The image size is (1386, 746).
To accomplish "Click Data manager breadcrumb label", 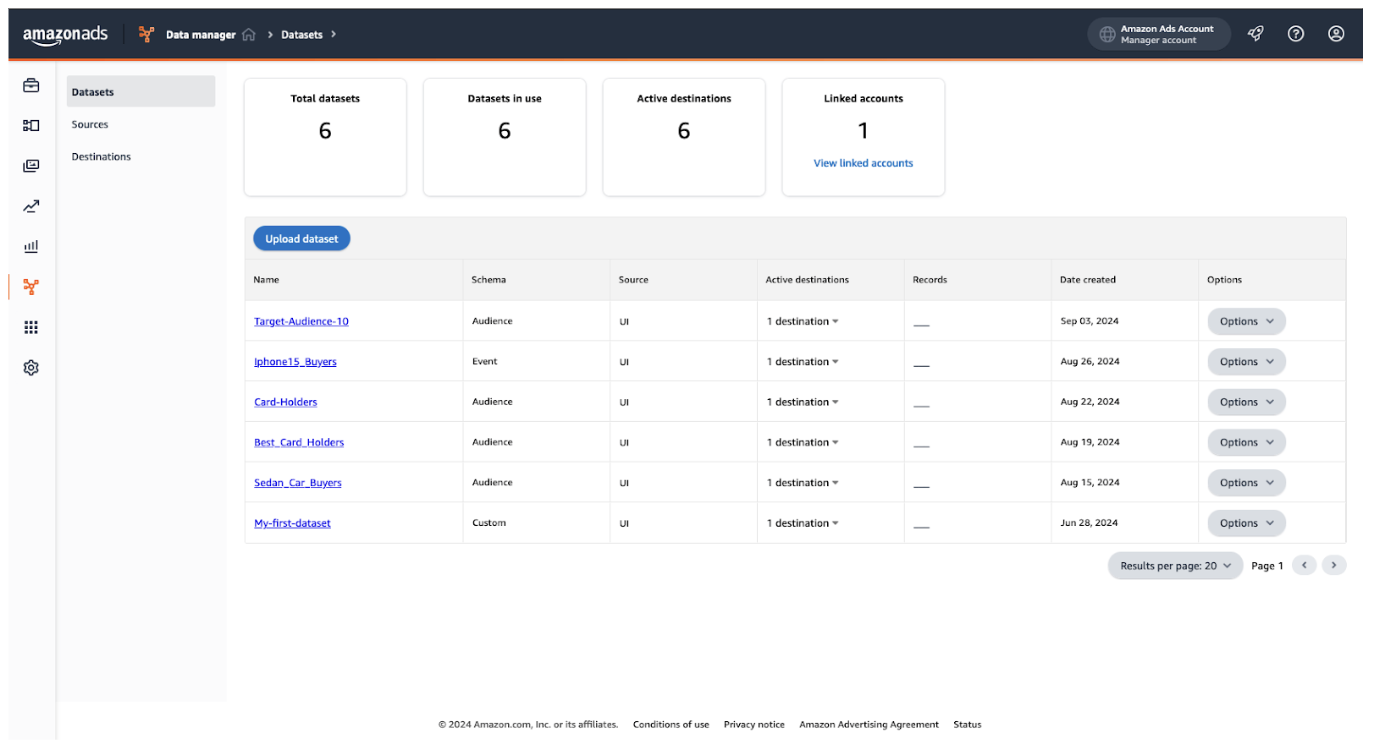I will [201, 35].
